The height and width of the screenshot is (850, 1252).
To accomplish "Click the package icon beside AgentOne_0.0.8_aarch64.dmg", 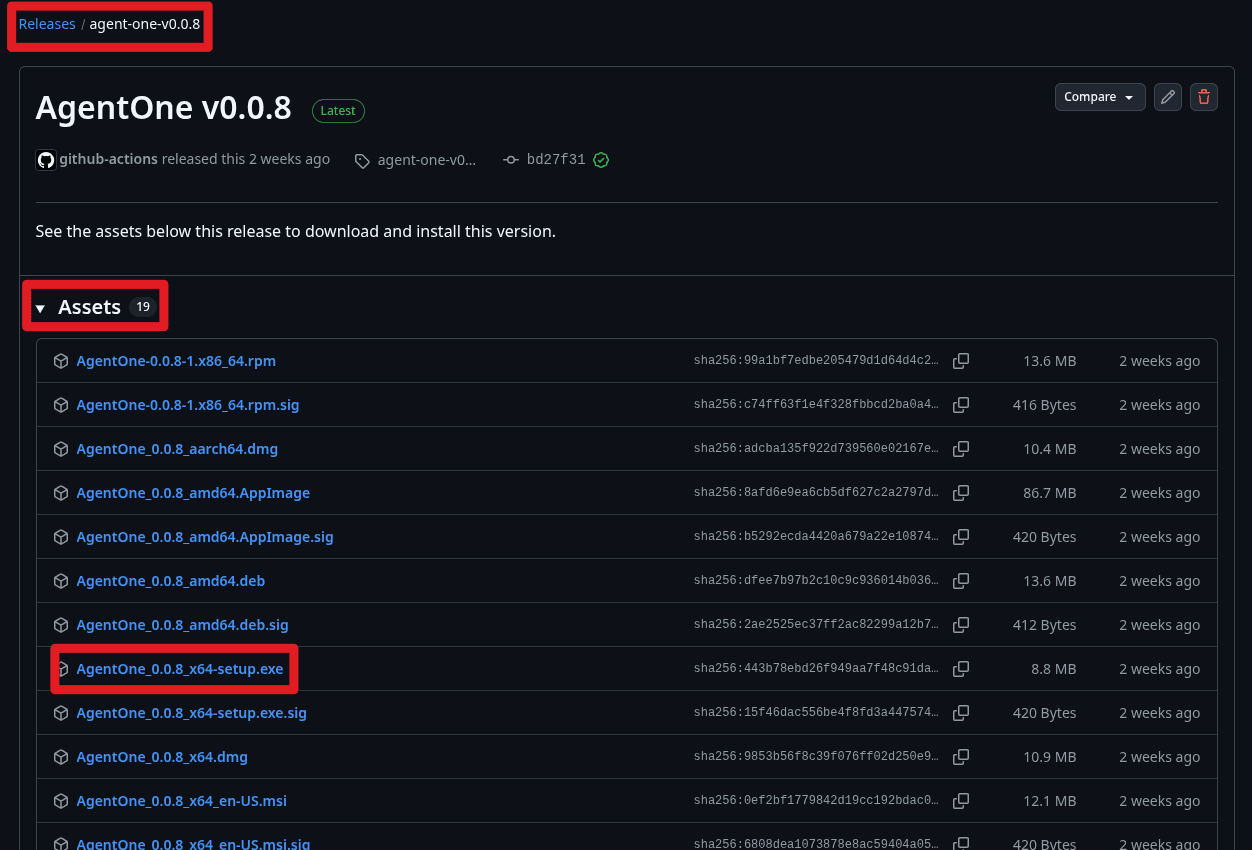I will point(61,449).
